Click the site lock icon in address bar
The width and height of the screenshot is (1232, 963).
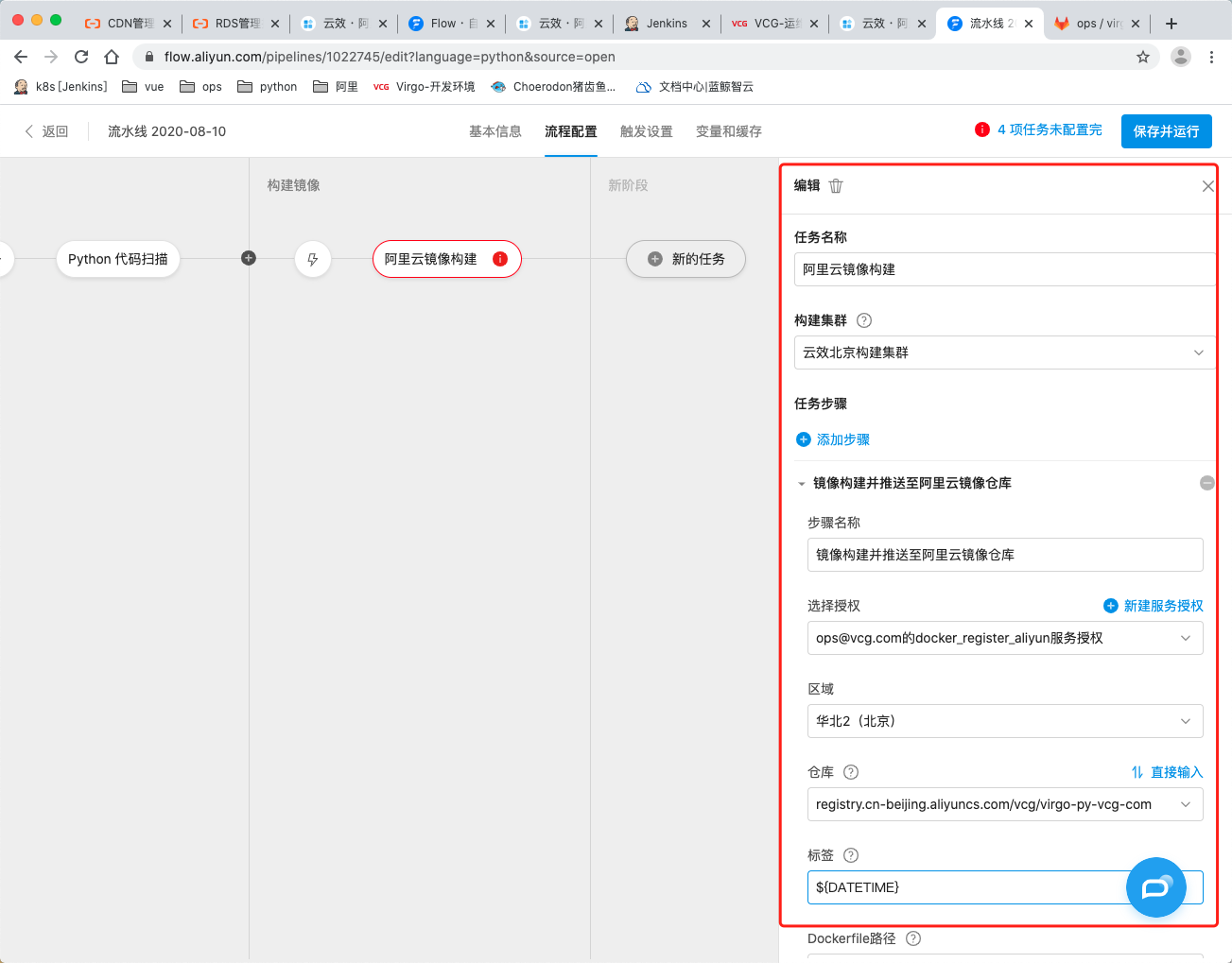click(148, 57)
